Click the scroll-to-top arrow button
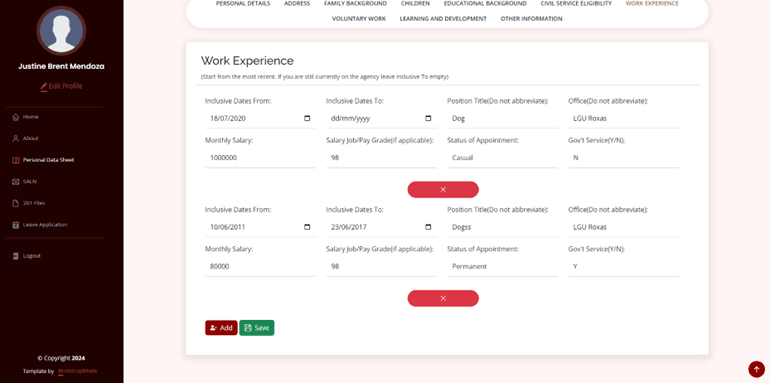This screenshot has height=383, width=770. tap(756, 369)
